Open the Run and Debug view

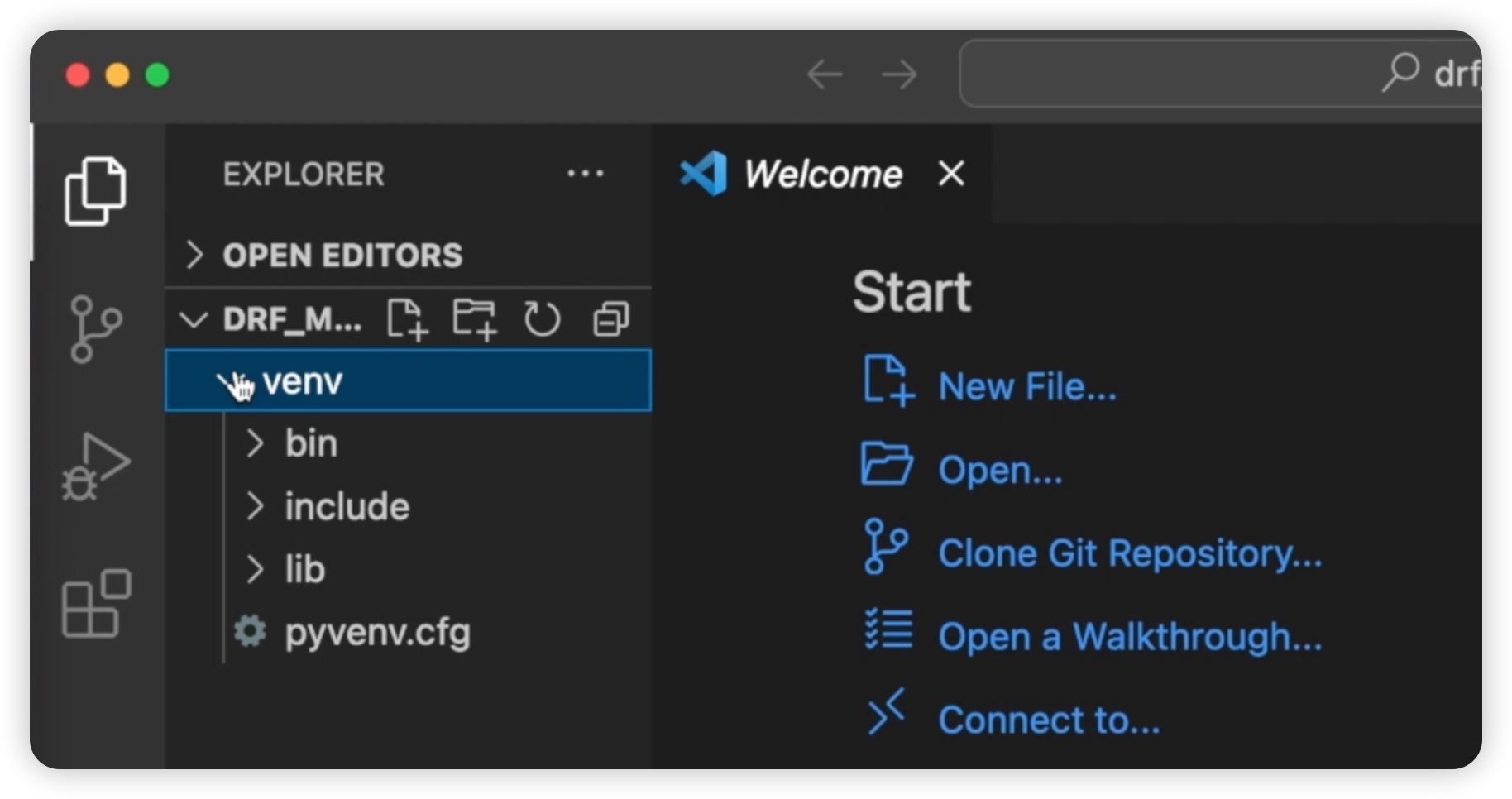point(95,467)
